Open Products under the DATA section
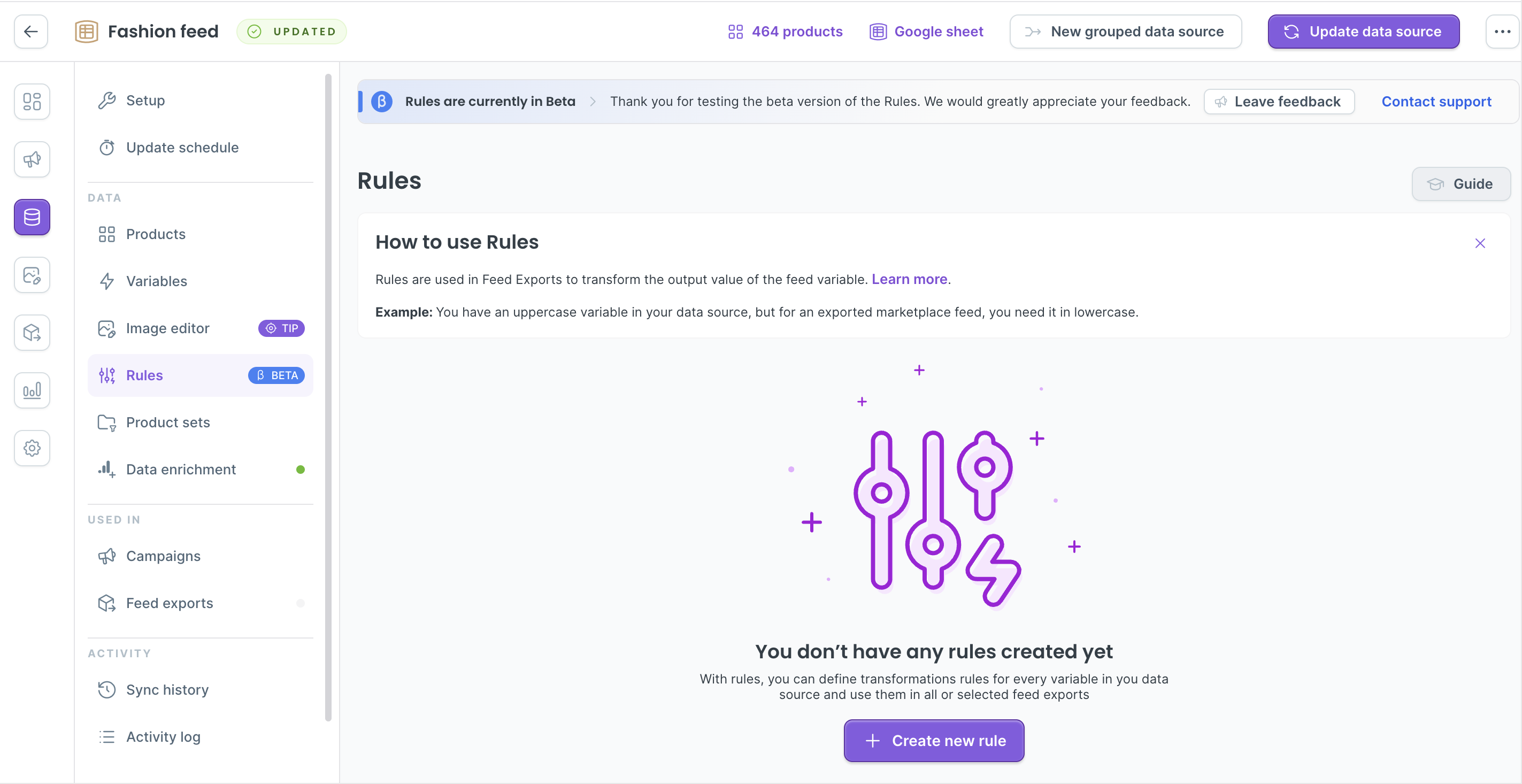Viewport: 1522px width, 784px height. pos(156,234)
